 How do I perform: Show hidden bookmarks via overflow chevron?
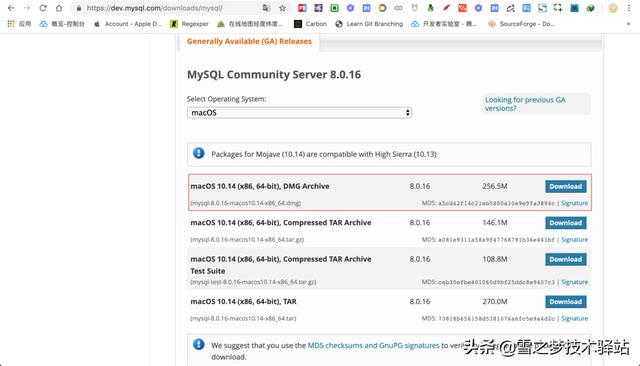click(628, 24)
